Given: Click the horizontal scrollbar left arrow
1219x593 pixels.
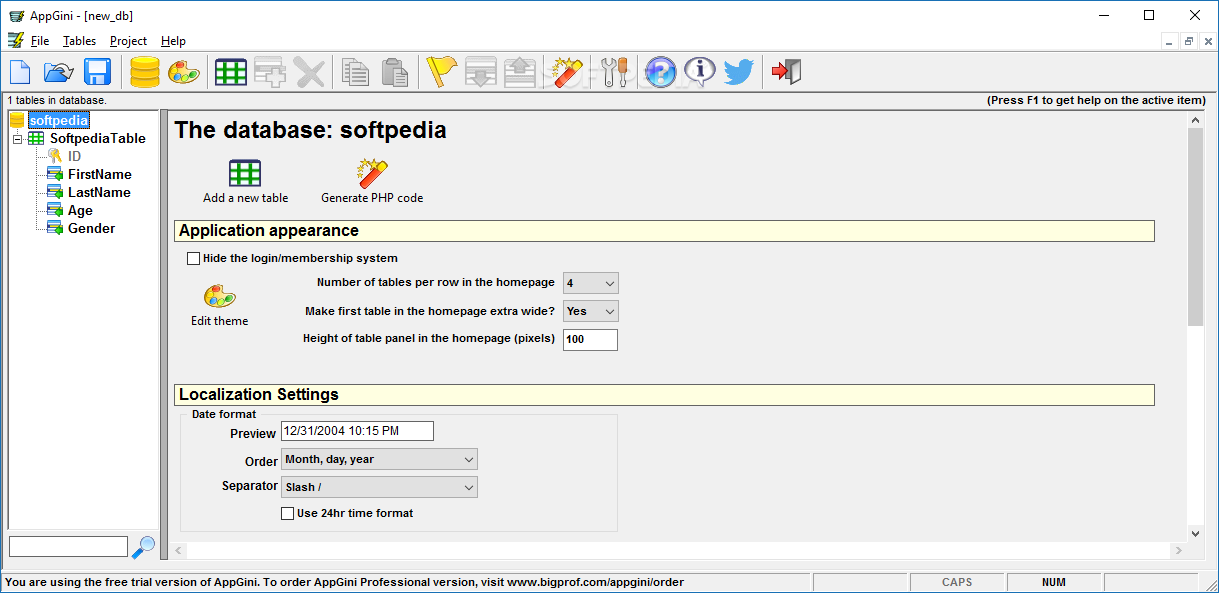Looking at the screenshot, I should point(178,551).
